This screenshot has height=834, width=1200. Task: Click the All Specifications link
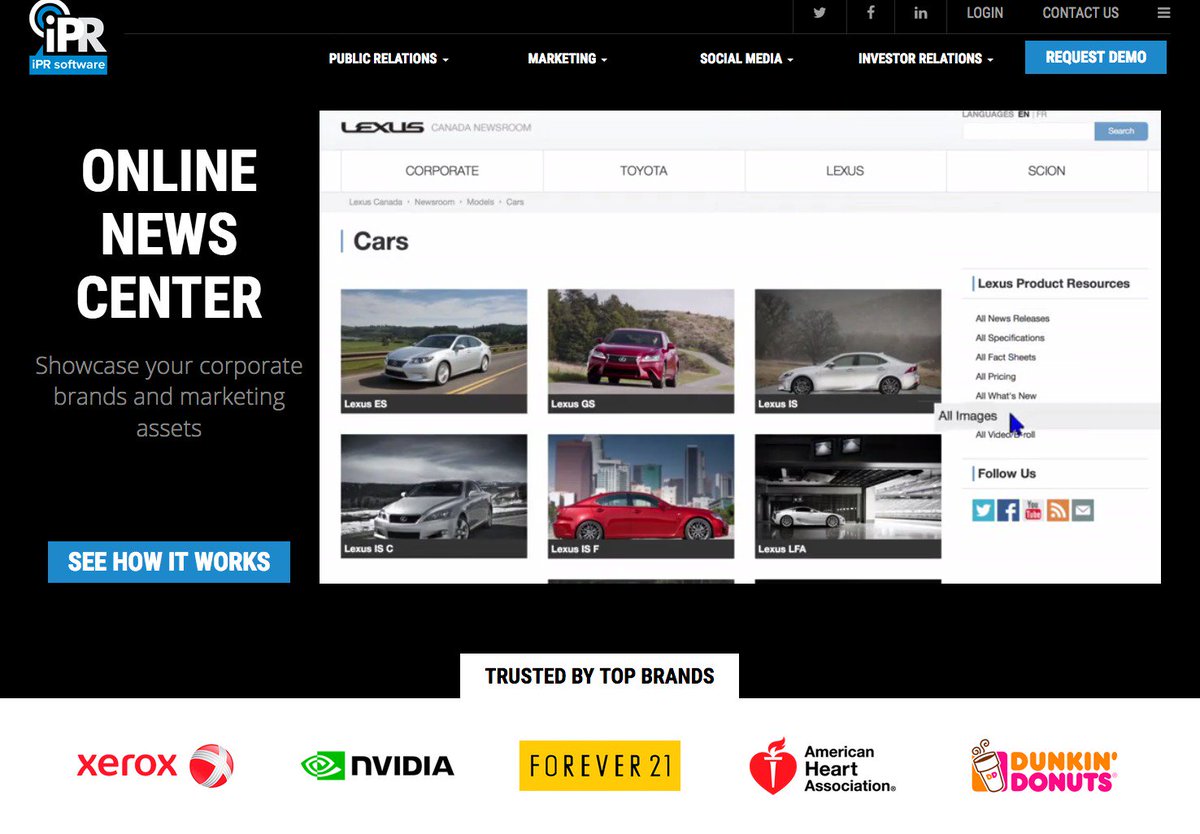pyautogui.click(x=1010, y=338)
